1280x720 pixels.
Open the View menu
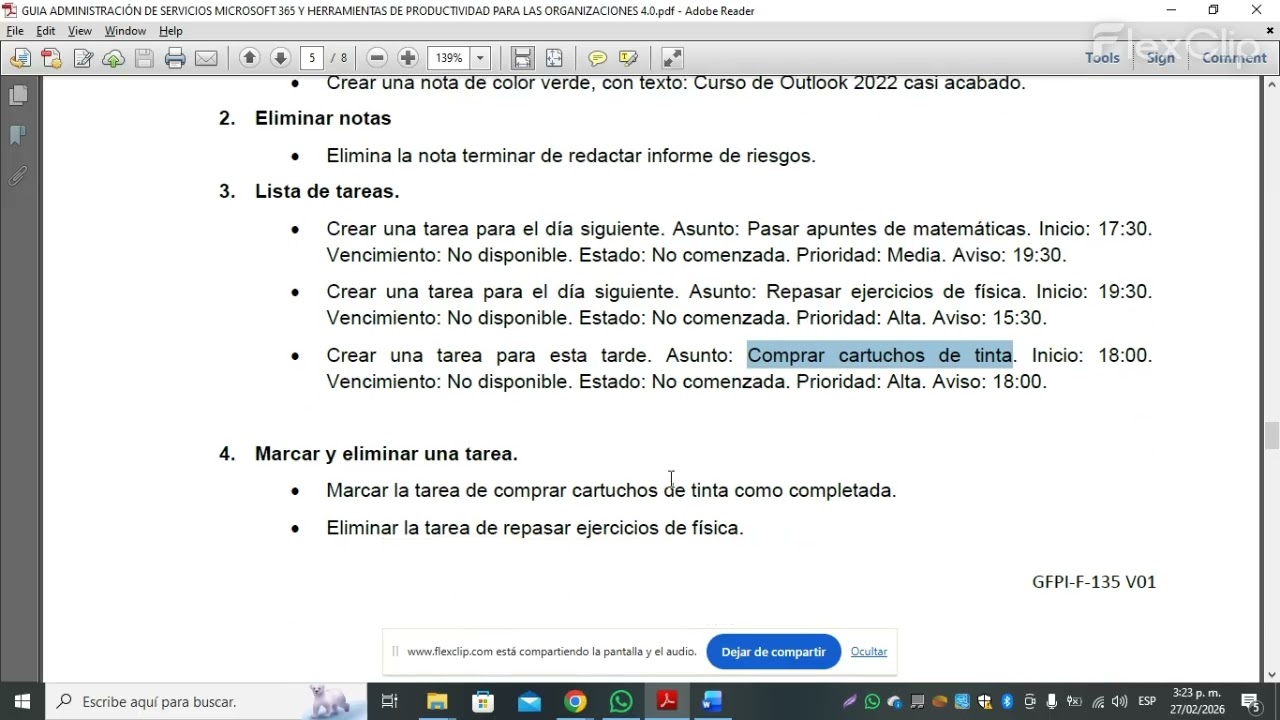(x=80, y=31)
